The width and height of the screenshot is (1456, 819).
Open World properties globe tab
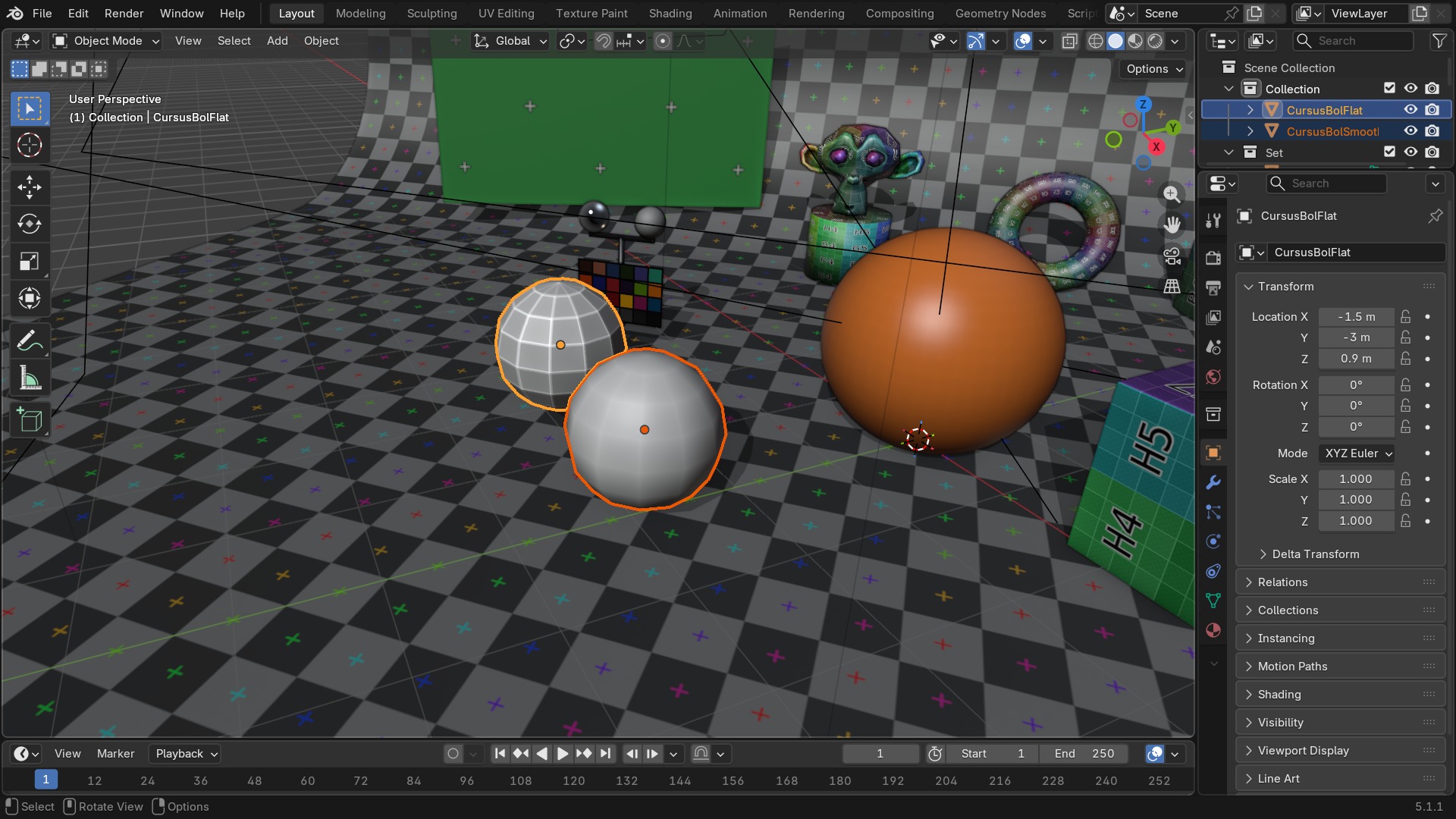tap(1213, 377)
